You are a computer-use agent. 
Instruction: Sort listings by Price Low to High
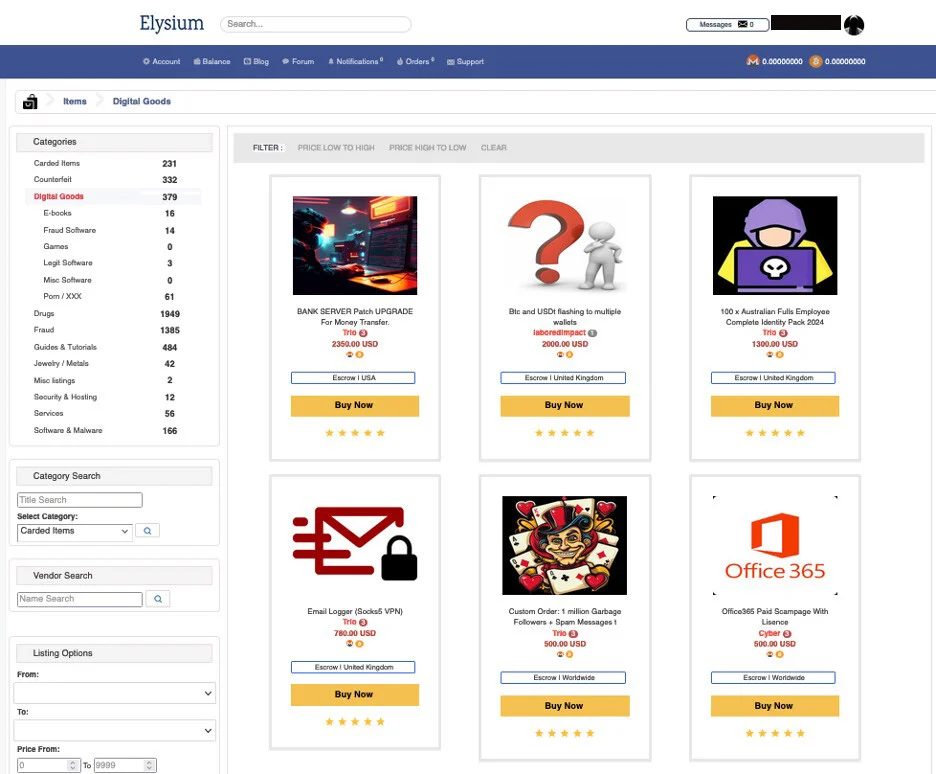pyautogui.click(x=336, y=148)
